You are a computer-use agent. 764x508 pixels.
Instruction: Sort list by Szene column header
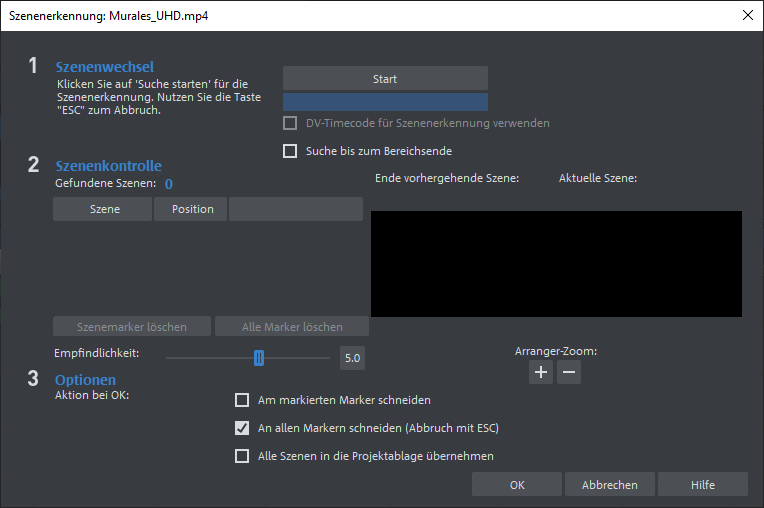pos(104,209)
